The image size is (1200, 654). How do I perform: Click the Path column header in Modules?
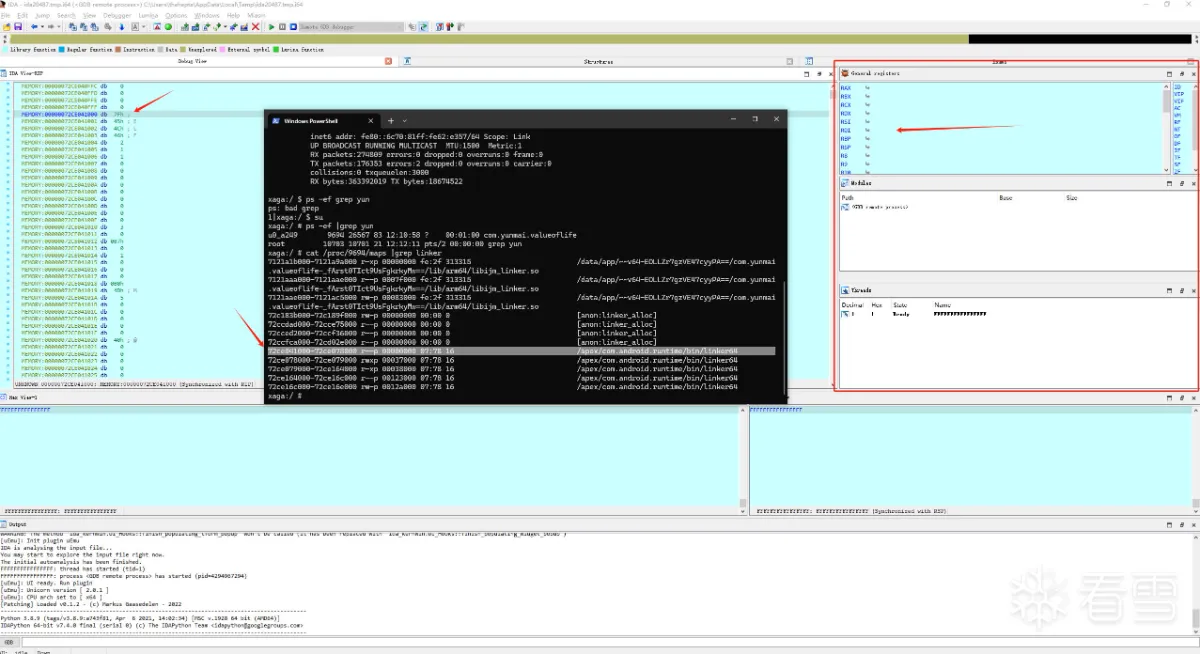[848, 198]
